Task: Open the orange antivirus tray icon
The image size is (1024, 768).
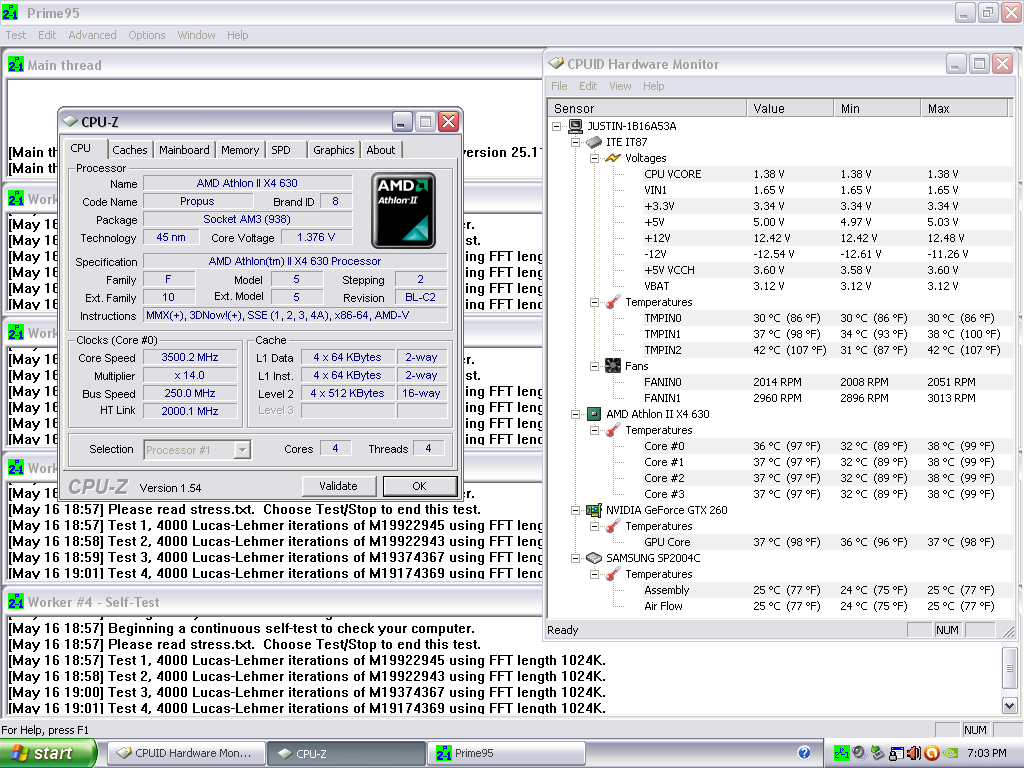Action: point(931,753)
